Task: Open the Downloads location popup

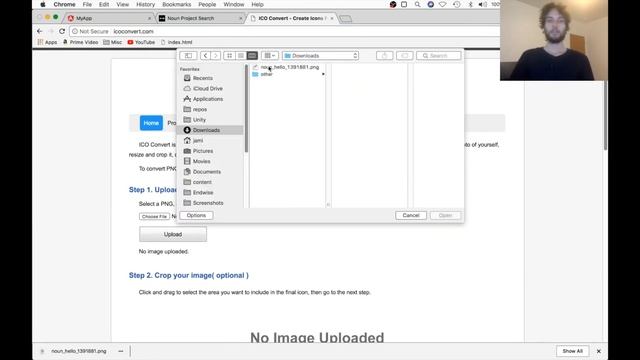Action: [x=320, y=56]
